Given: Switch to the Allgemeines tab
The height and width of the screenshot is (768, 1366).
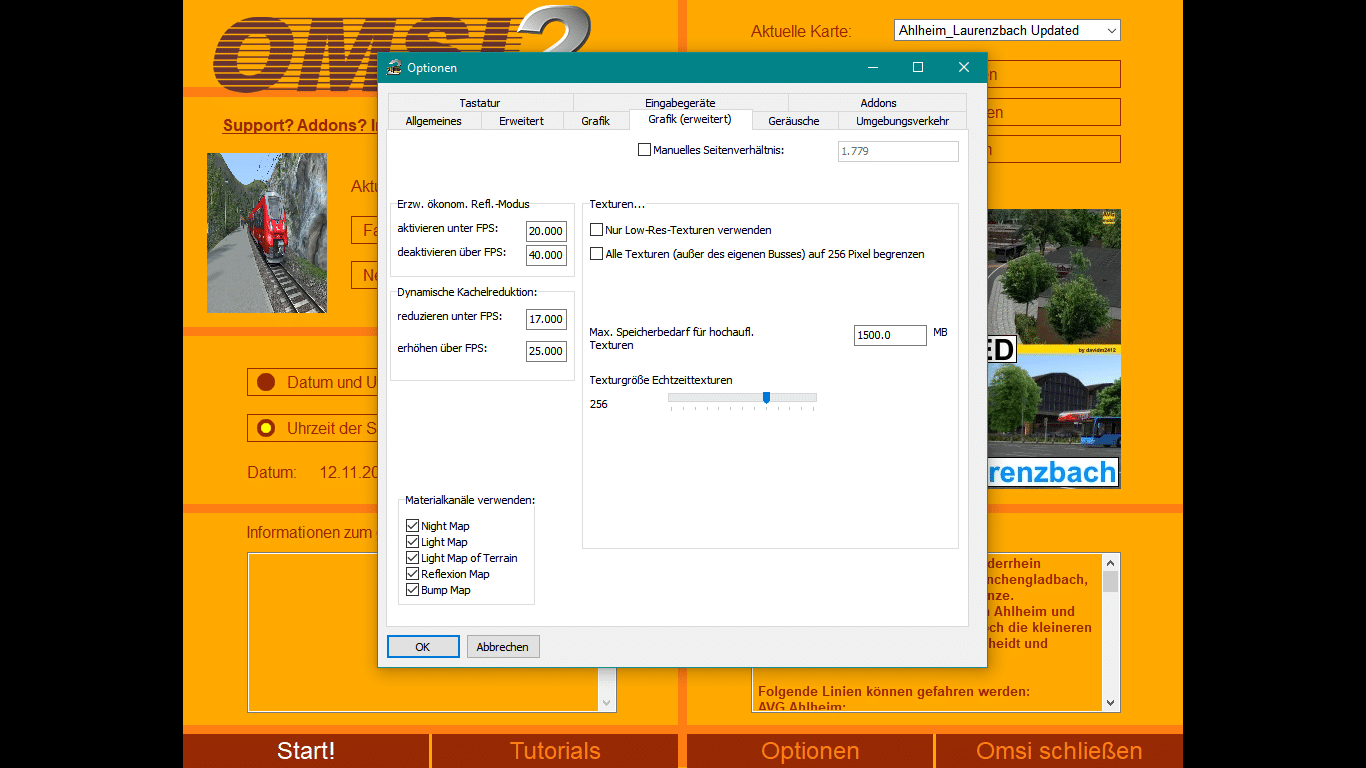Looking at the screenshot, I should [433, 121].
